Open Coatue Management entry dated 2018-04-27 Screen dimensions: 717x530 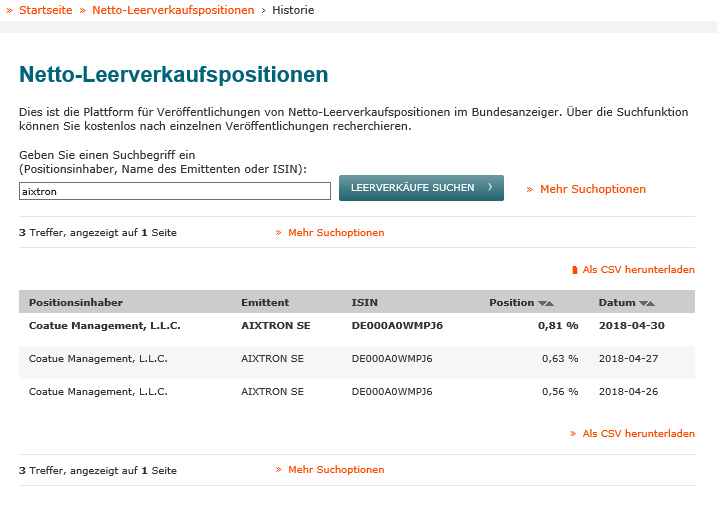pos(98,359)
